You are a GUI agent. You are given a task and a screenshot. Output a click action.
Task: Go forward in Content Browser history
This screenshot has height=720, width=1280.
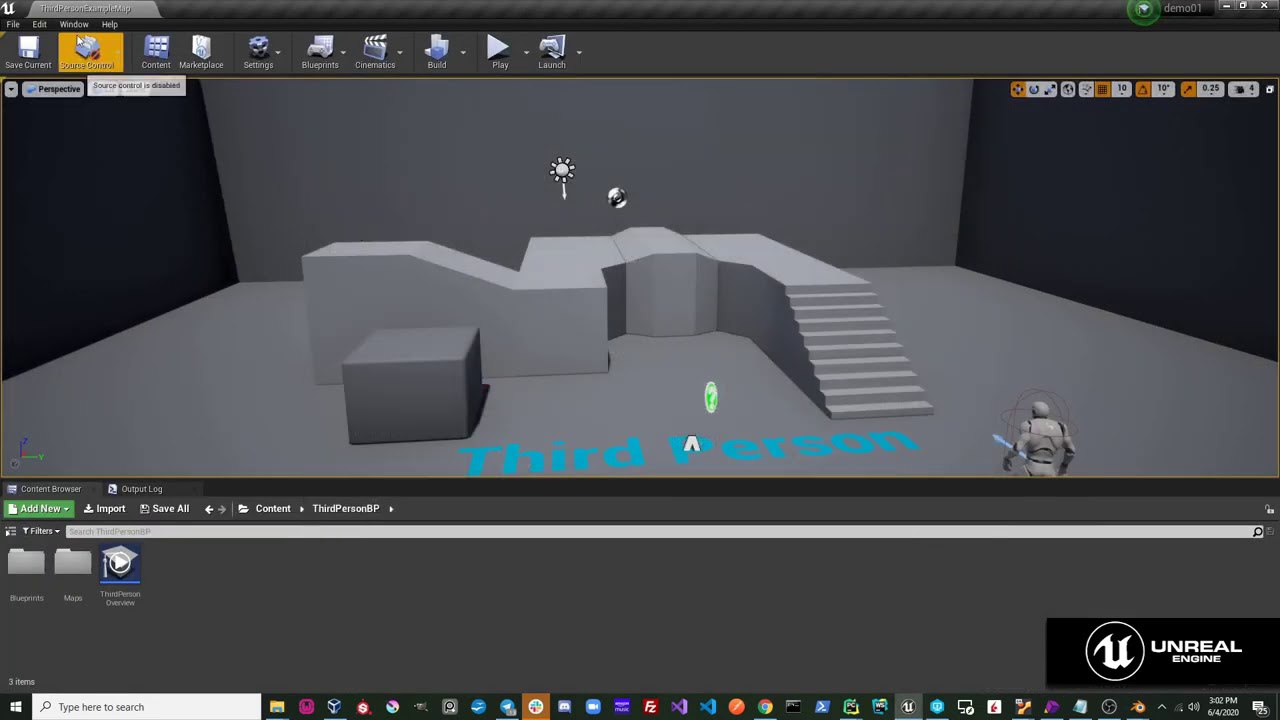pyautogui.click(x=222, y=509)
